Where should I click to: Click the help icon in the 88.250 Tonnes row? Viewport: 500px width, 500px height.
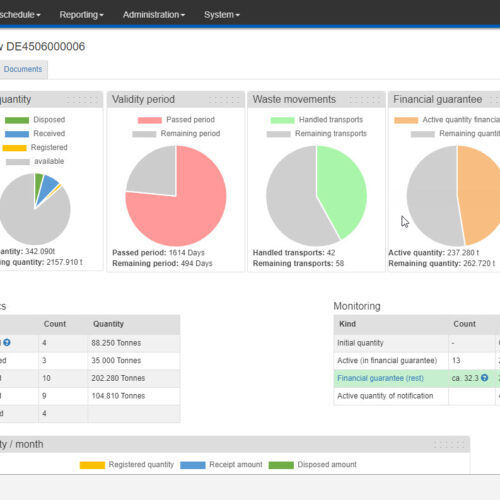(7, 342)
